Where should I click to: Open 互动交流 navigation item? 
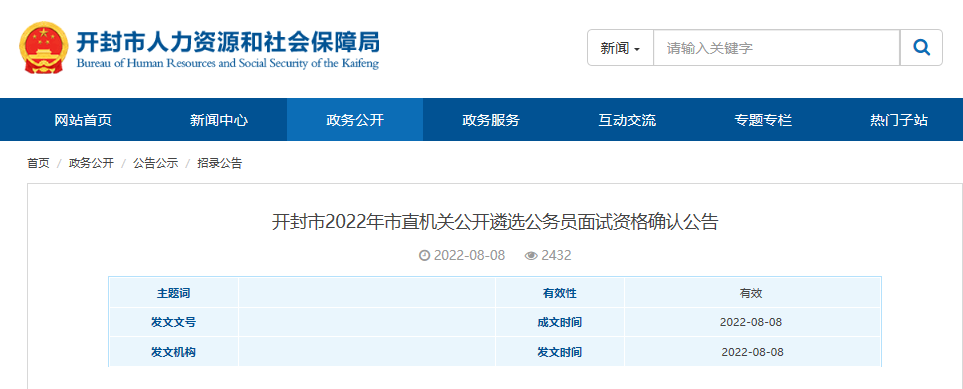pyautogui.click(x=627, y=120)
